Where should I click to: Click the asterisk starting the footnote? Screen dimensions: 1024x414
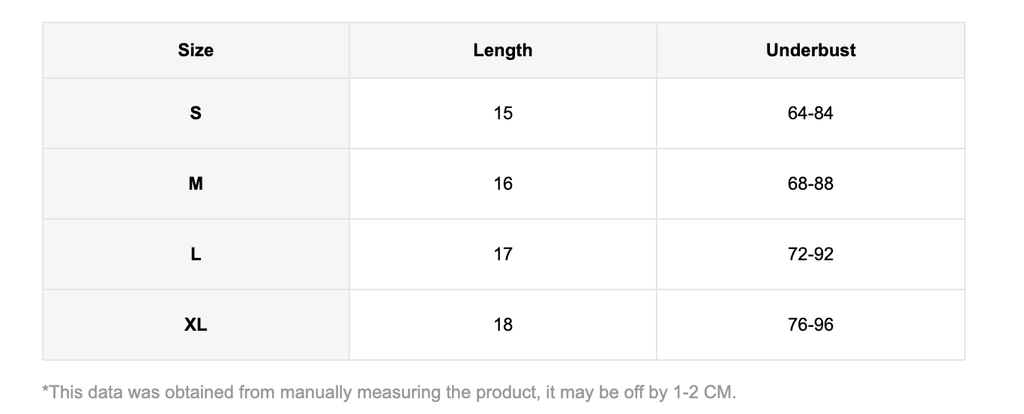(45, 389)
